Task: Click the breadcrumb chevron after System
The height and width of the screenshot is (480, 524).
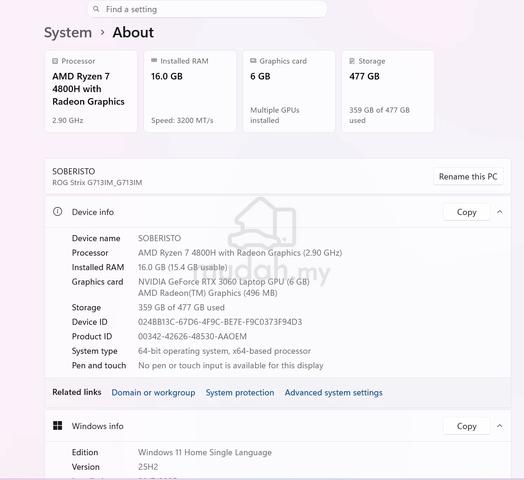Action: click(103, 32)
